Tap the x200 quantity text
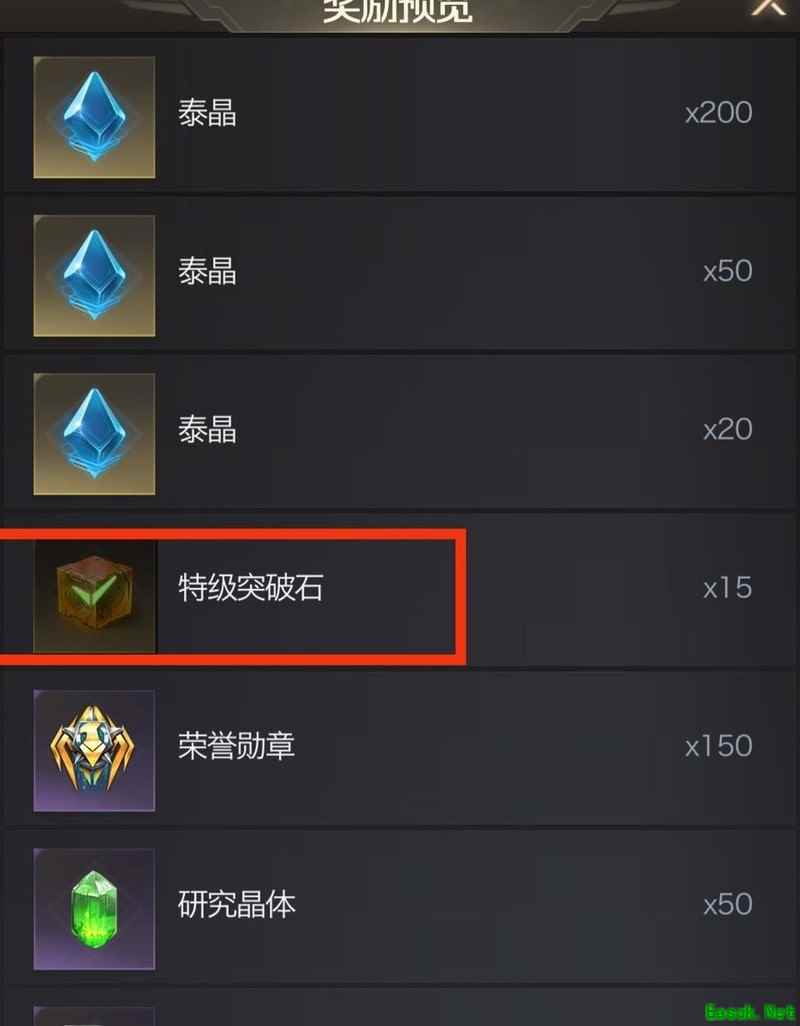Viewport: 800px width, 1026px height. pyautogui.click(x=719, y=113)
